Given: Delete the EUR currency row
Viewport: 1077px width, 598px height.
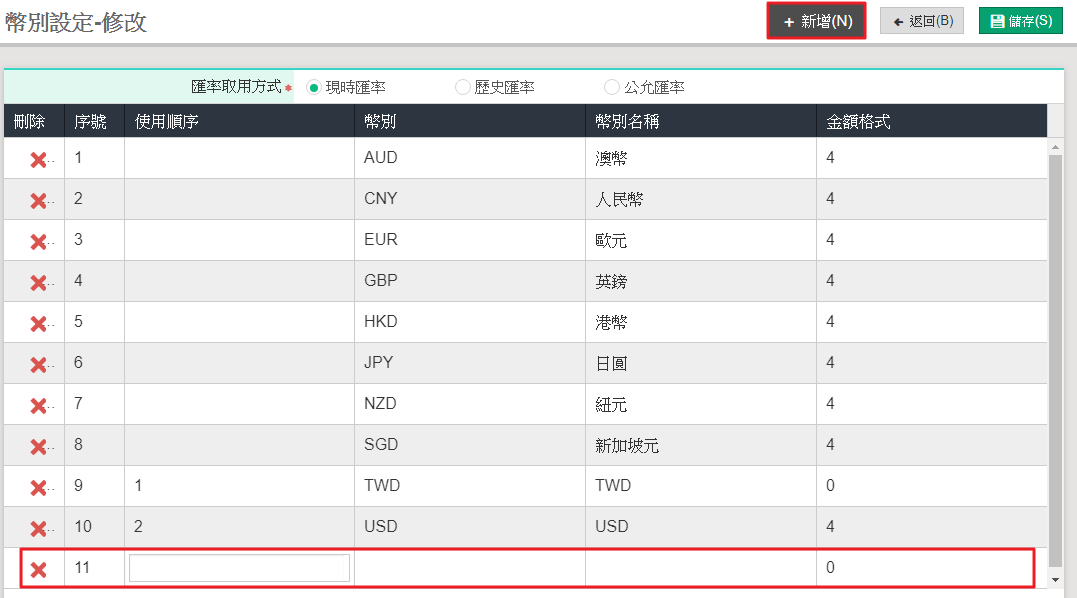Looking at the screenshot, I should (x=38, y=242).
